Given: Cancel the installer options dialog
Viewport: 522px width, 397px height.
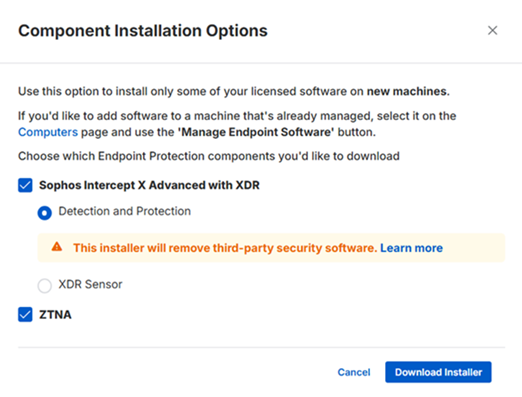Looking at the screenshot, I should pyautogui.click(x=354, y=372).
